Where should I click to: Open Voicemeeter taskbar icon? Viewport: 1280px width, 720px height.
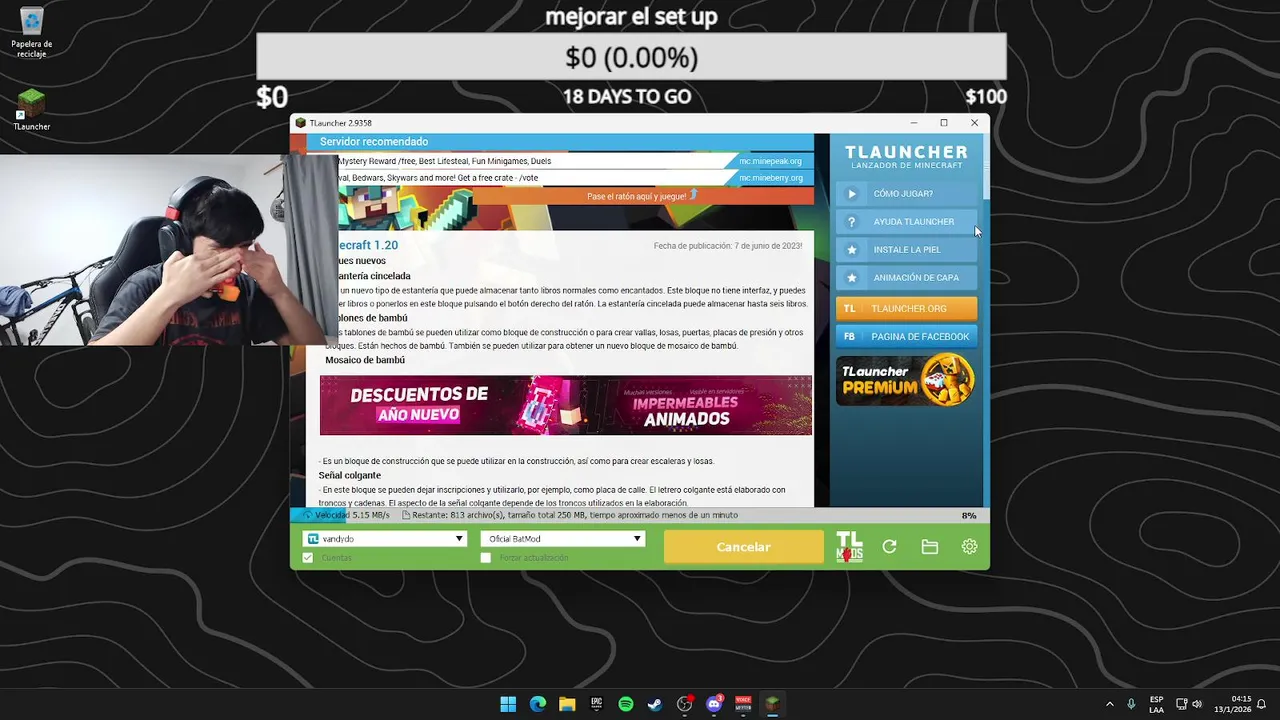pyautogui.click(x=743, y=704)
